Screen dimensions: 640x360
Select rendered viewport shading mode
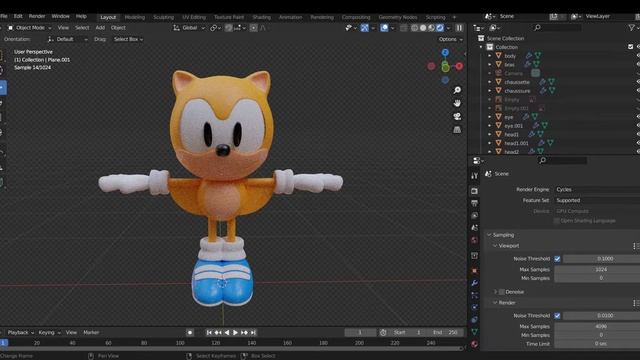tap(440, 28)
